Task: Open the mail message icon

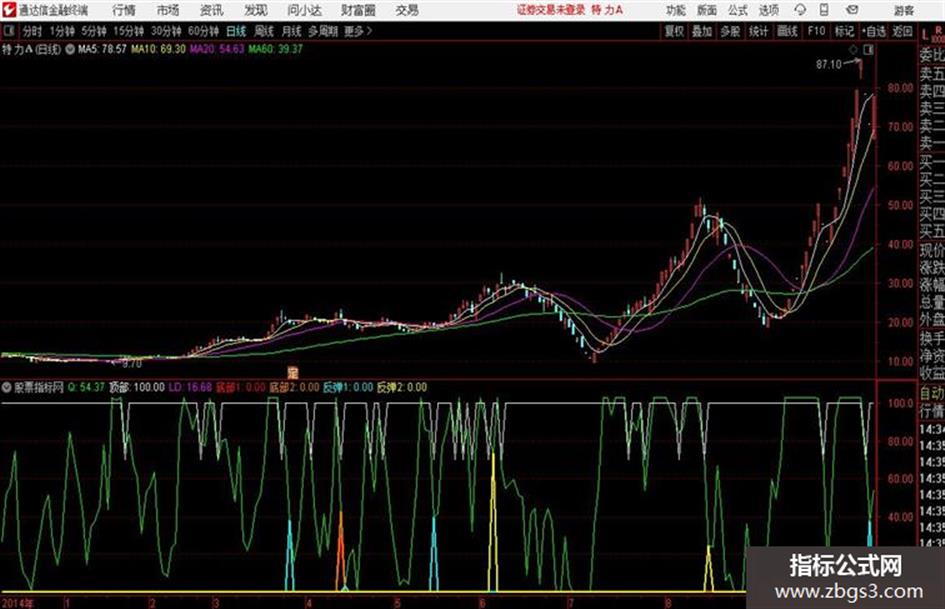Action: coord(852,10)
